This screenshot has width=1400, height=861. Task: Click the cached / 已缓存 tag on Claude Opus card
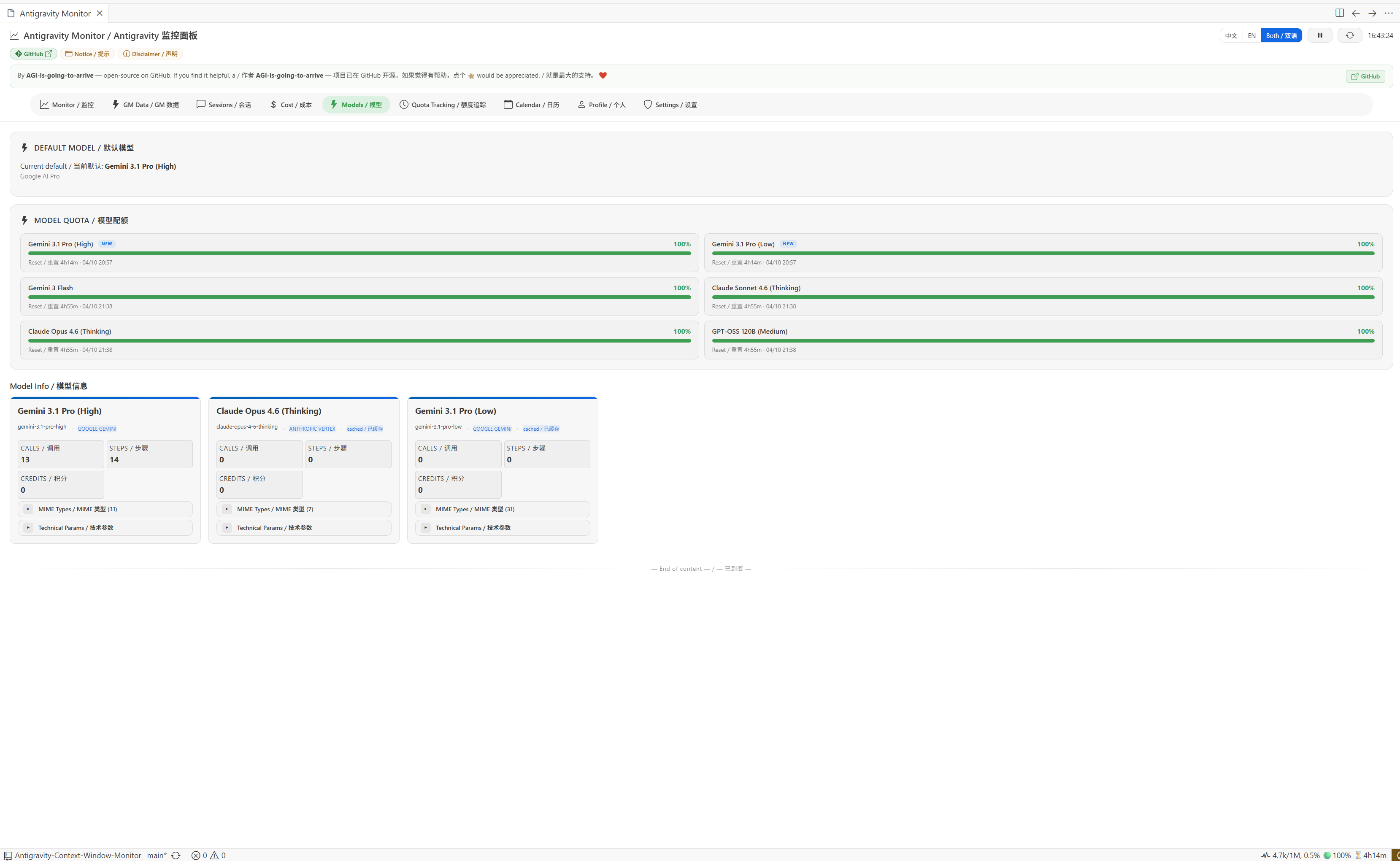click(365, 429)
